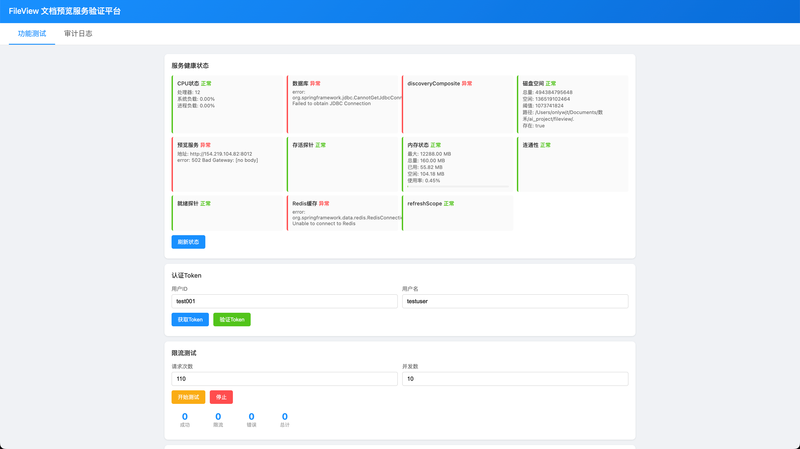Screen dimensions: 800x449
Task: Click the 认证Token section heading
Action: point(186,275)
